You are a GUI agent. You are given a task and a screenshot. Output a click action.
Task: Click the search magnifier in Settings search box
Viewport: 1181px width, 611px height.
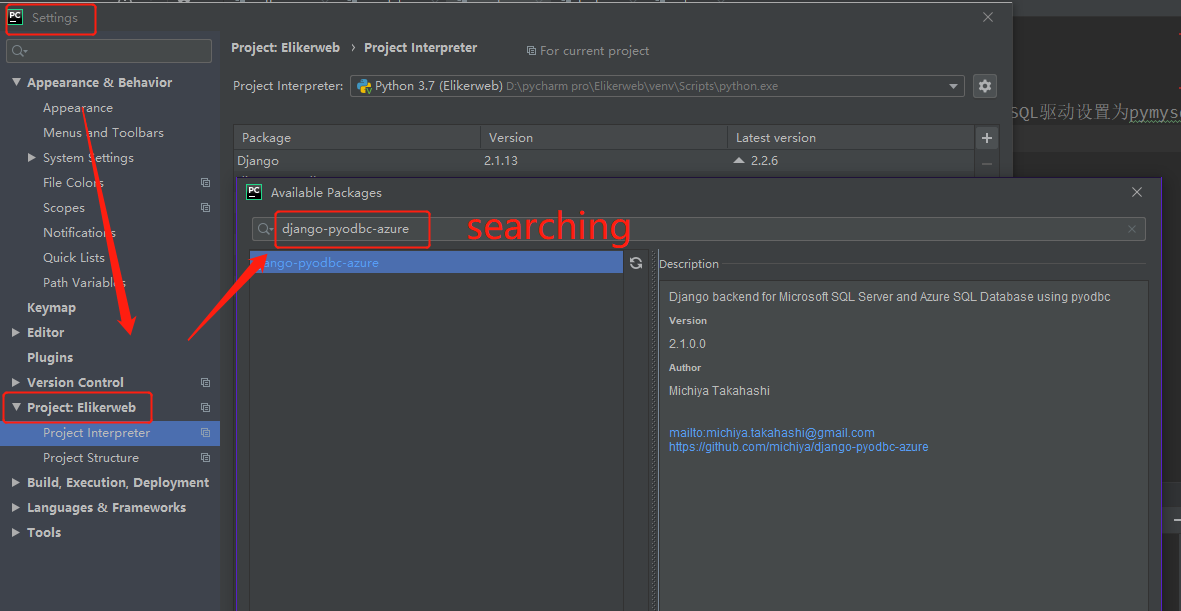point(20,51)
